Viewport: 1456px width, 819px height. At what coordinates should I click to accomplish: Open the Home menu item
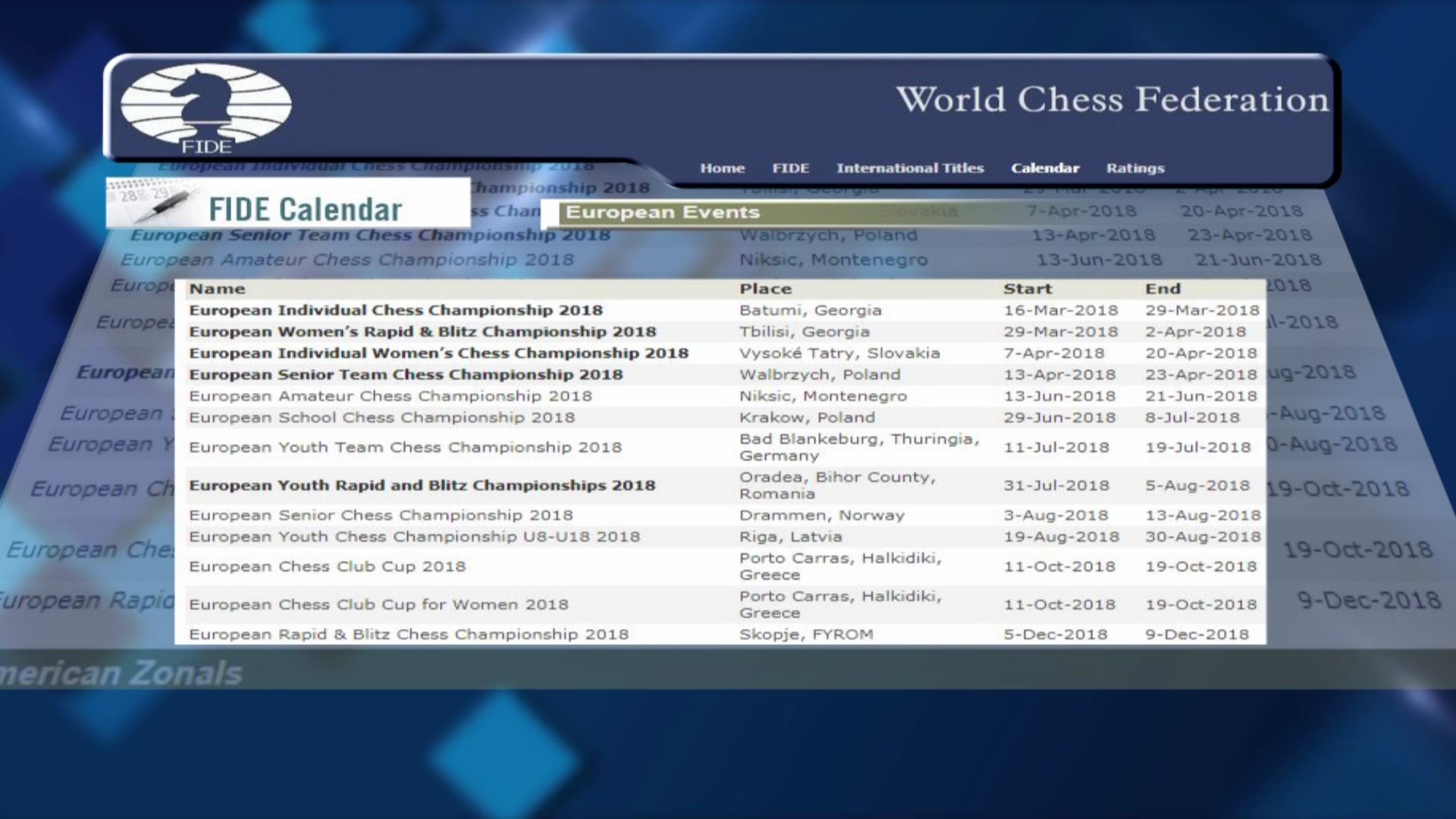722,168
